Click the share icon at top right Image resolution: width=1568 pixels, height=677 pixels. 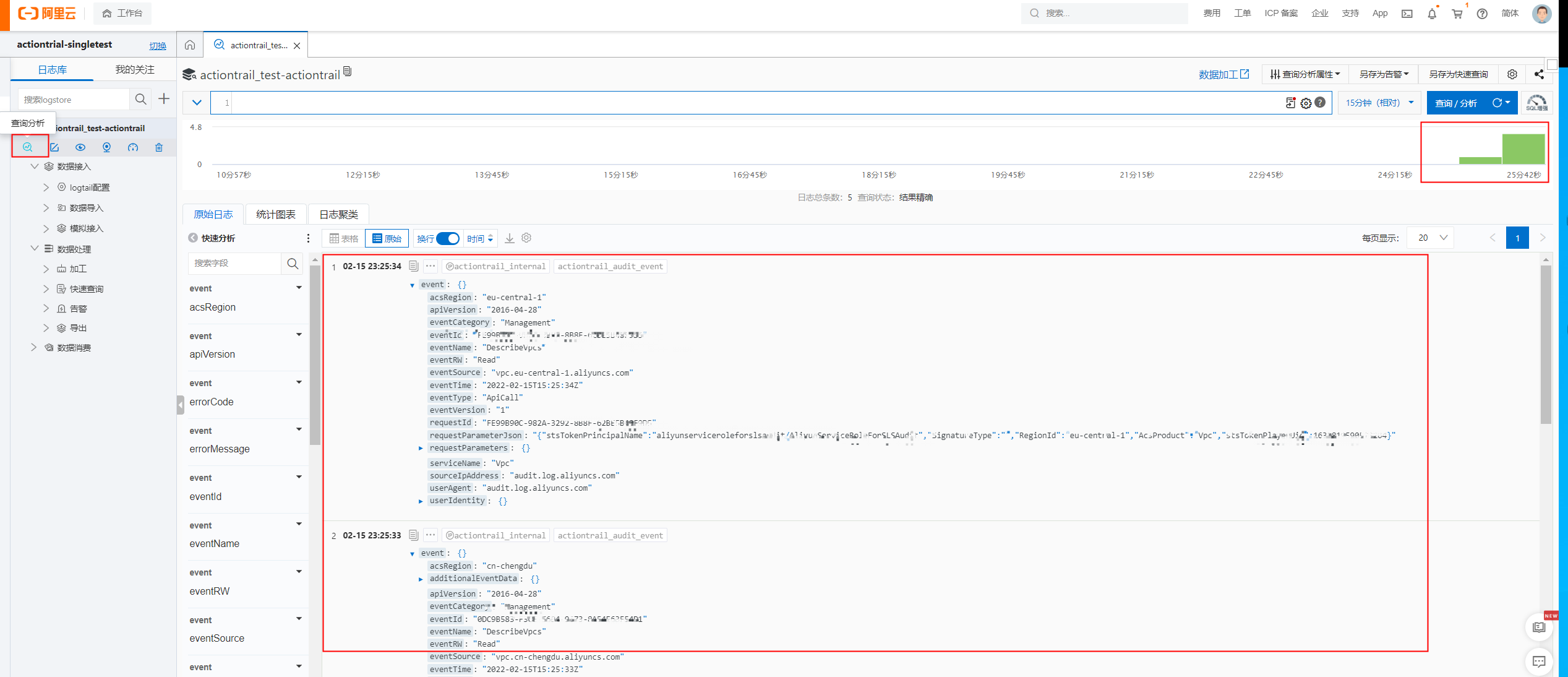[1539, 74]
